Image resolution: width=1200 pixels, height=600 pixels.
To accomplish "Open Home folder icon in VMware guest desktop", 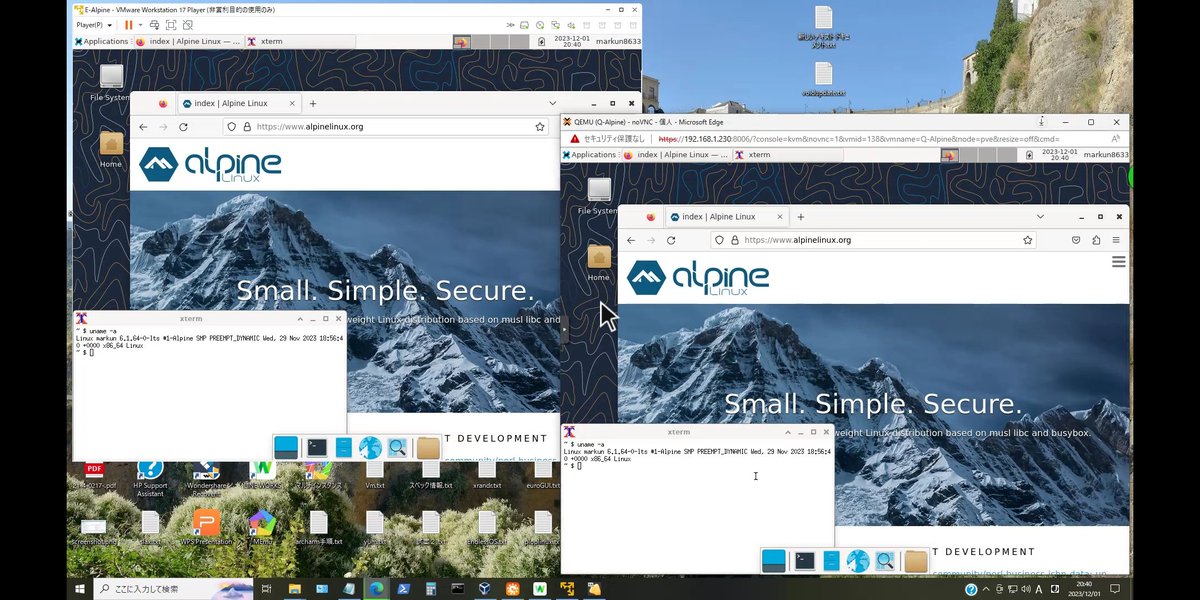I will 111,149.
